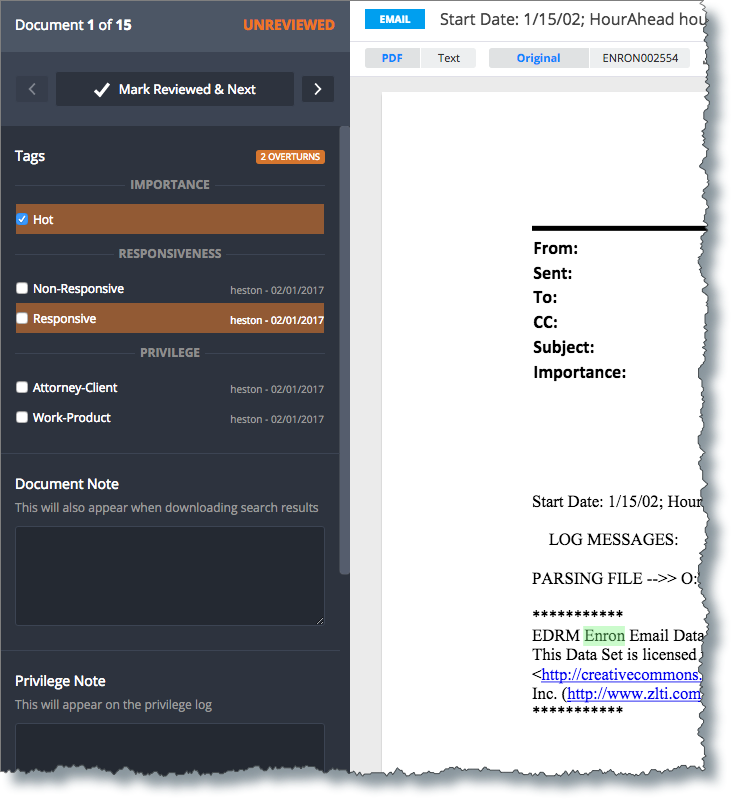Image resolution: width=732 pixels, height=799 pixels.
Task: Click the UNREVIEWED status label
Action: [x=289, y=25]
